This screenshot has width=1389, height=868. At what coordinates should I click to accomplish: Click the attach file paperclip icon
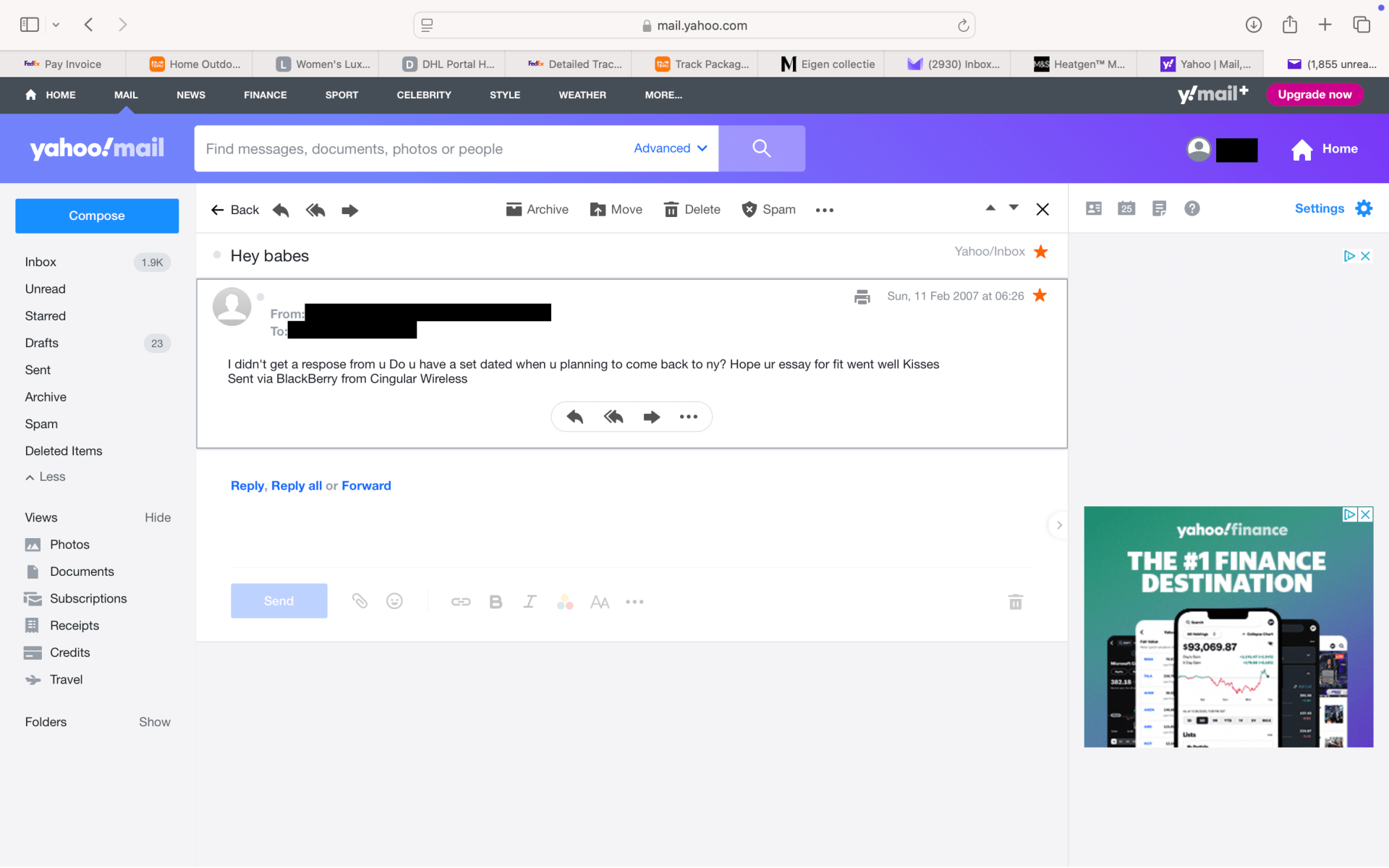(x=360, y=601)
